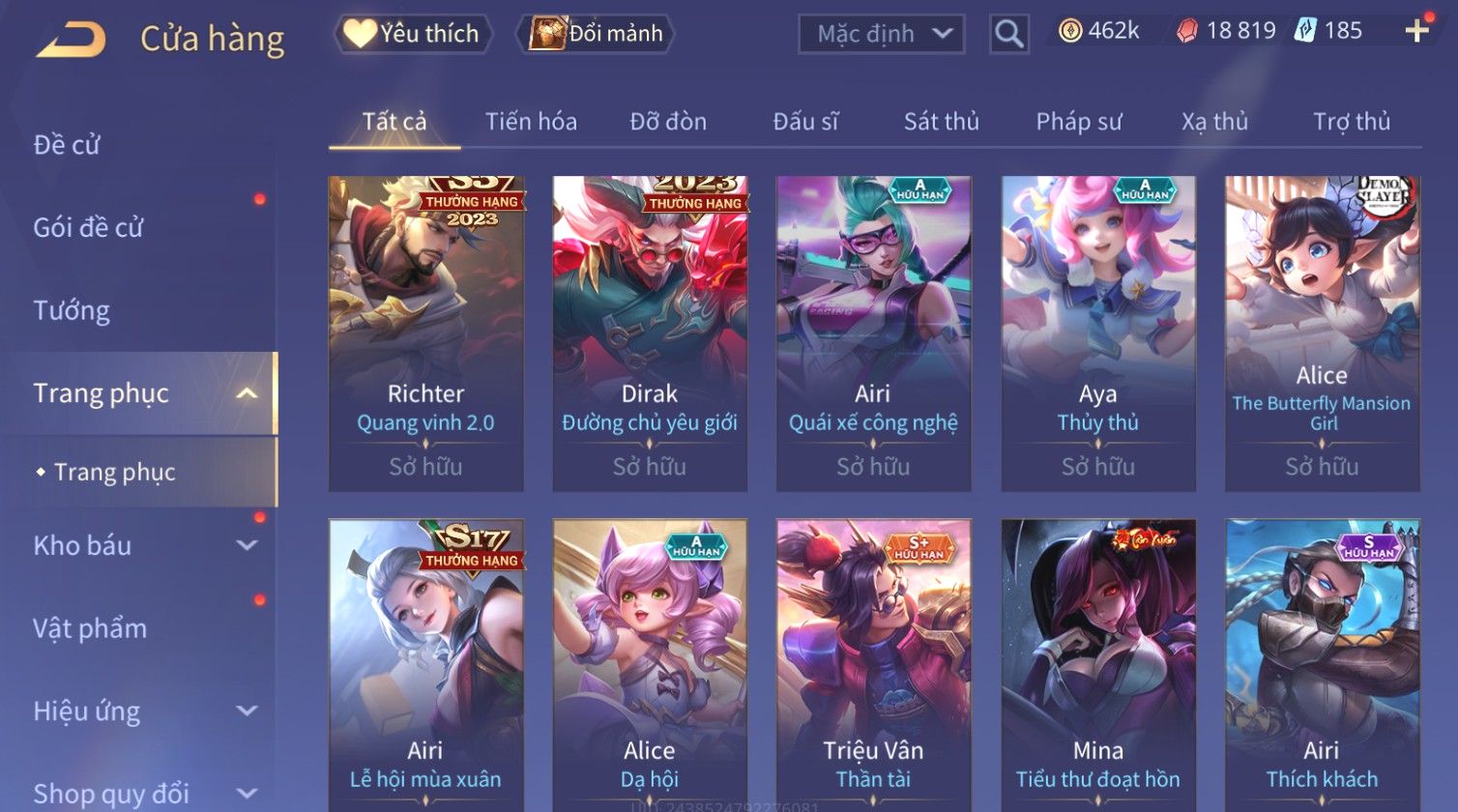
Task: Open the Mặc định sort dropdown
Action: pos(881,35)
